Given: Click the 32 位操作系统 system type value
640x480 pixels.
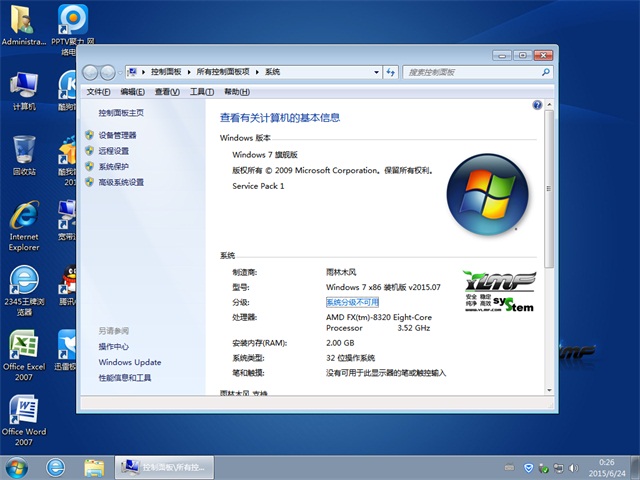Looking at the screenshot, I should (350, 358).
